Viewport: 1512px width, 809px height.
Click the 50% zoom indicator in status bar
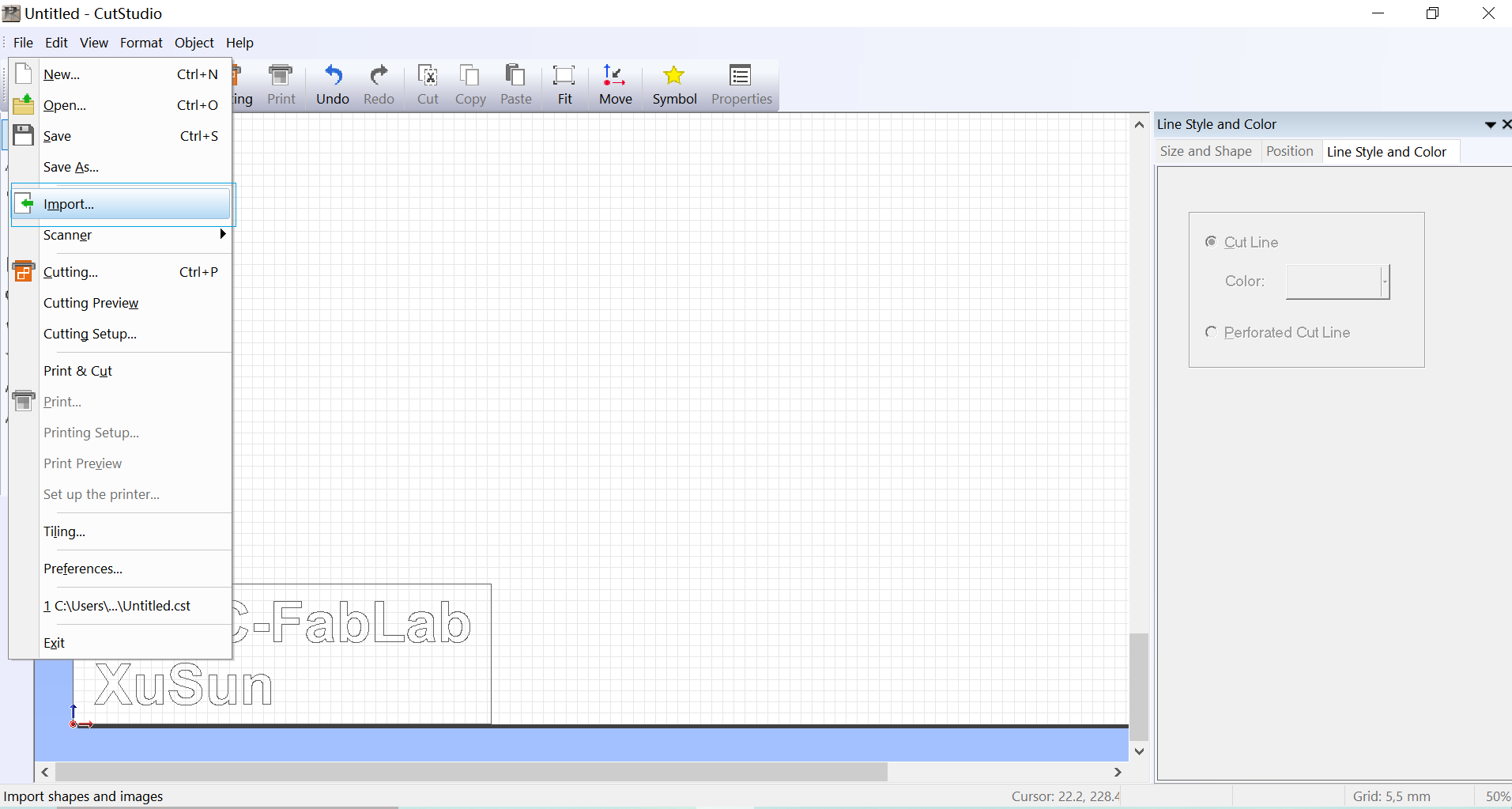(1497, 796)
